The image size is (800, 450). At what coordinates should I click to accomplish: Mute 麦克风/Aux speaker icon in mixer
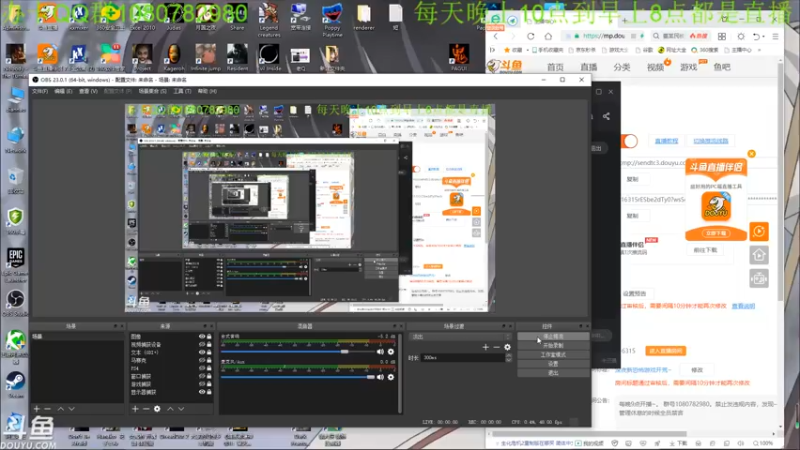point(380,377)
